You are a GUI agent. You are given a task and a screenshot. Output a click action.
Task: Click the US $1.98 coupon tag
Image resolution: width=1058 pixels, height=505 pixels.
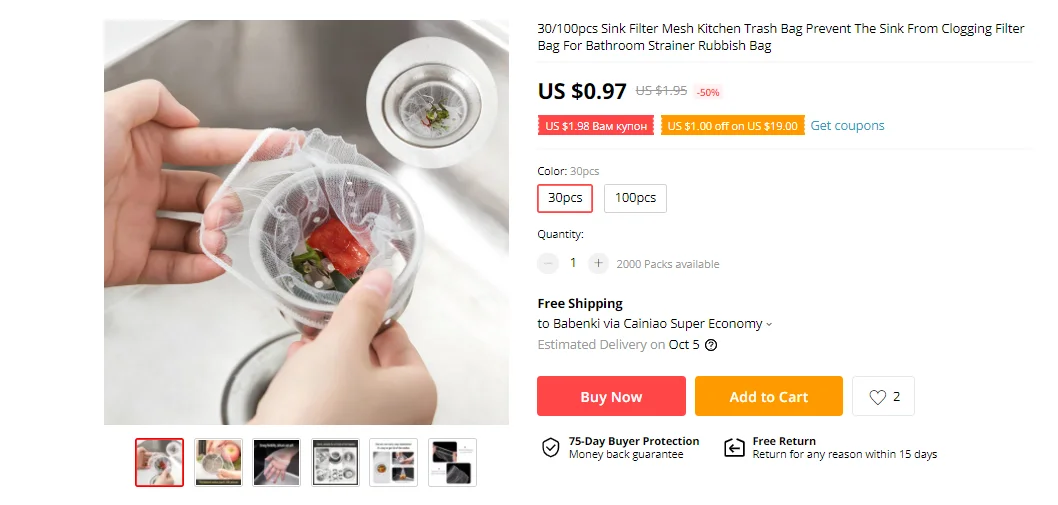click(595, 126)
